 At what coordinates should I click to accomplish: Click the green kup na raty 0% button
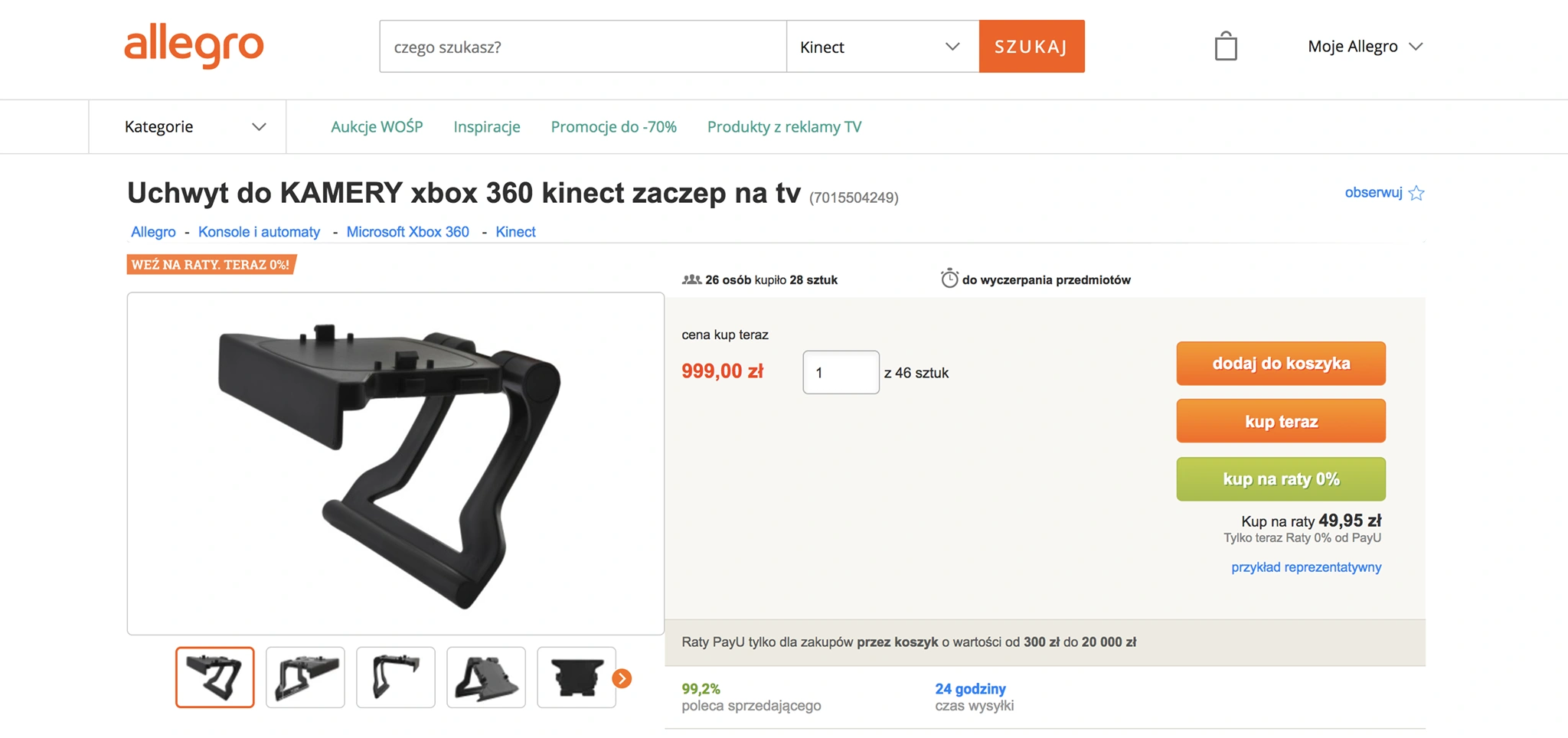click(x=1281, y=479)
